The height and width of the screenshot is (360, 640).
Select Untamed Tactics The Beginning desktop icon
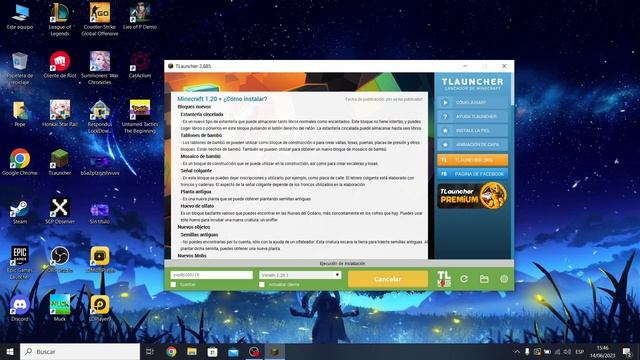140,117
